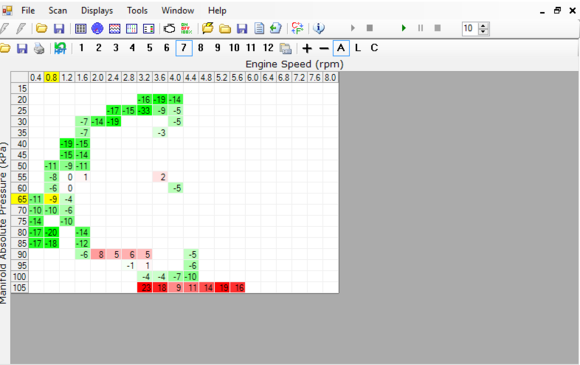Select the pale pink cell showing 2

coord(160,177)
